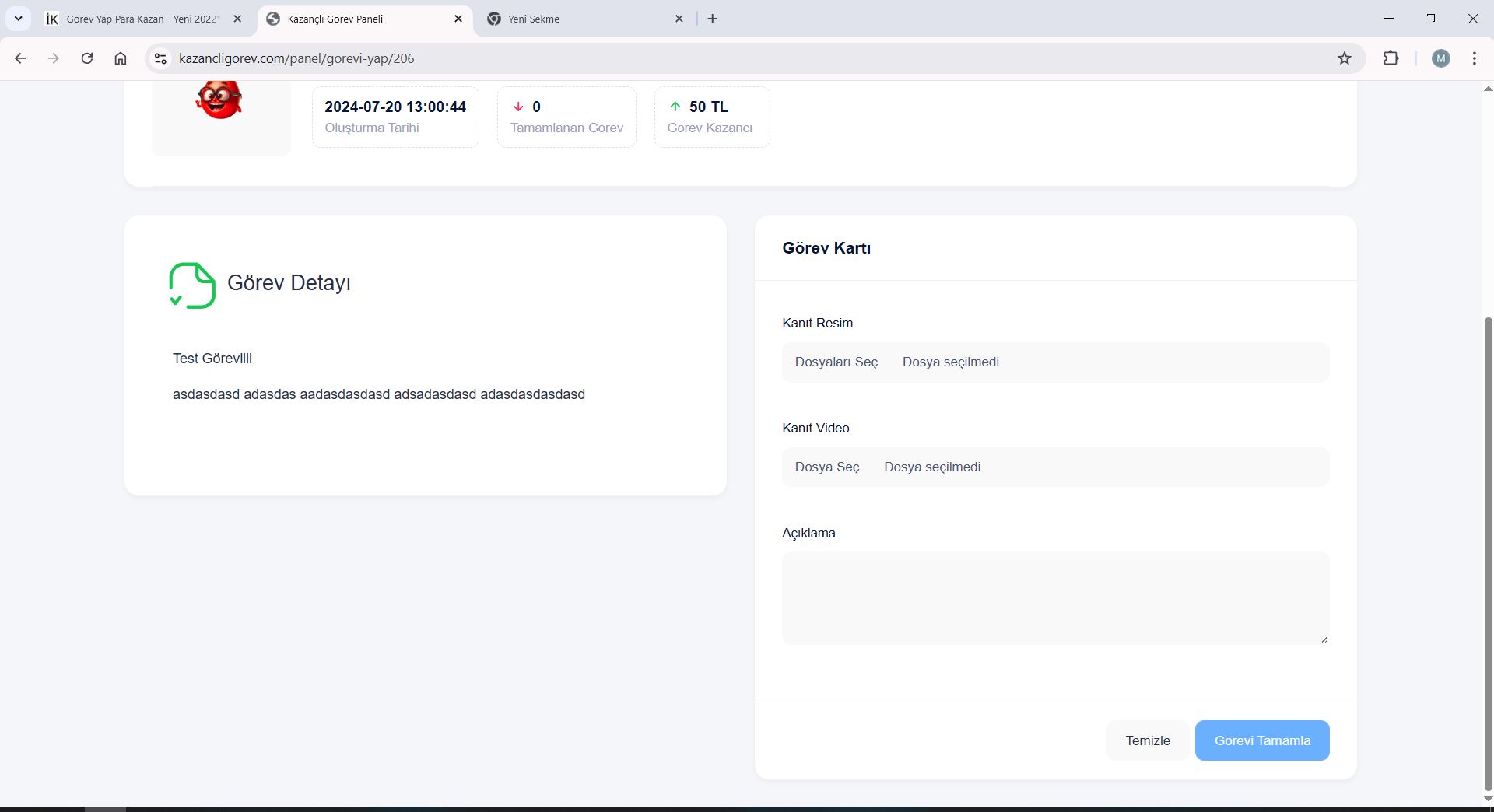Click the green Görev Detayı document icon
Viewport: 1494px width, 812px height.
pyautogui.click(x=192, y=285)
